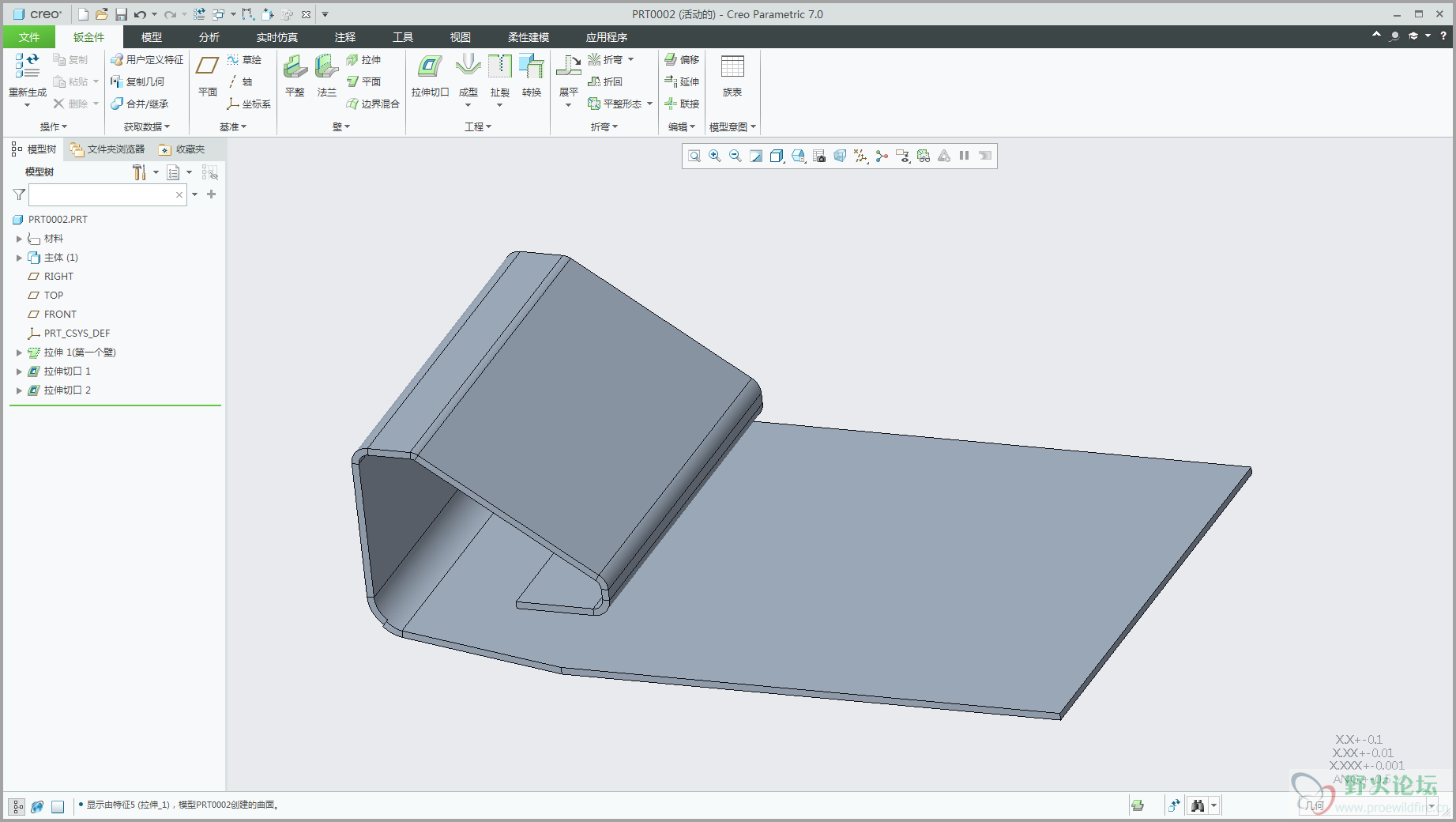Click the Bend (折弯) tool
1456x822 pixels.
(x=605, y=60)
